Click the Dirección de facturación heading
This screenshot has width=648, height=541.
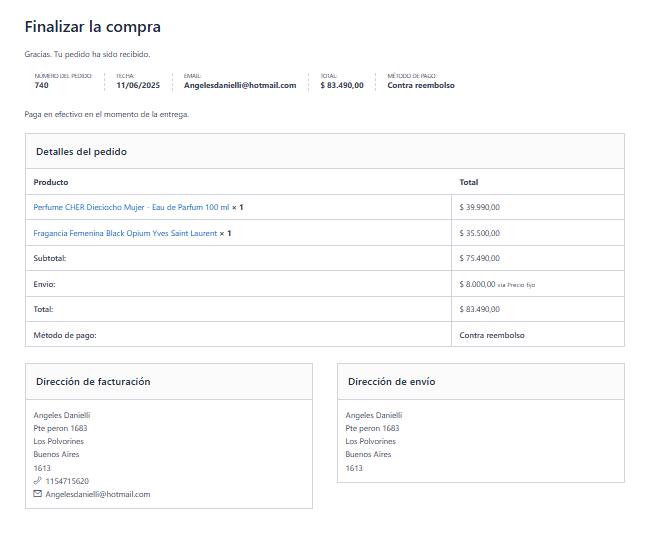coord(93,382)
